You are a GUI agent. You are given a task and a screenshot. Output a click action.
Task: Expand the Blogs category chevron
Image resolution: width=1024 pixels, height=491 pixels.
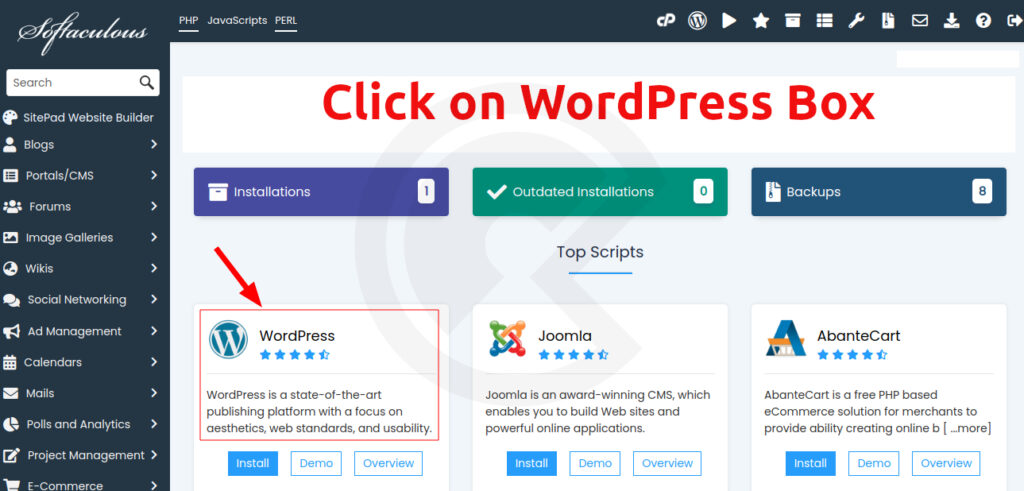154,144
